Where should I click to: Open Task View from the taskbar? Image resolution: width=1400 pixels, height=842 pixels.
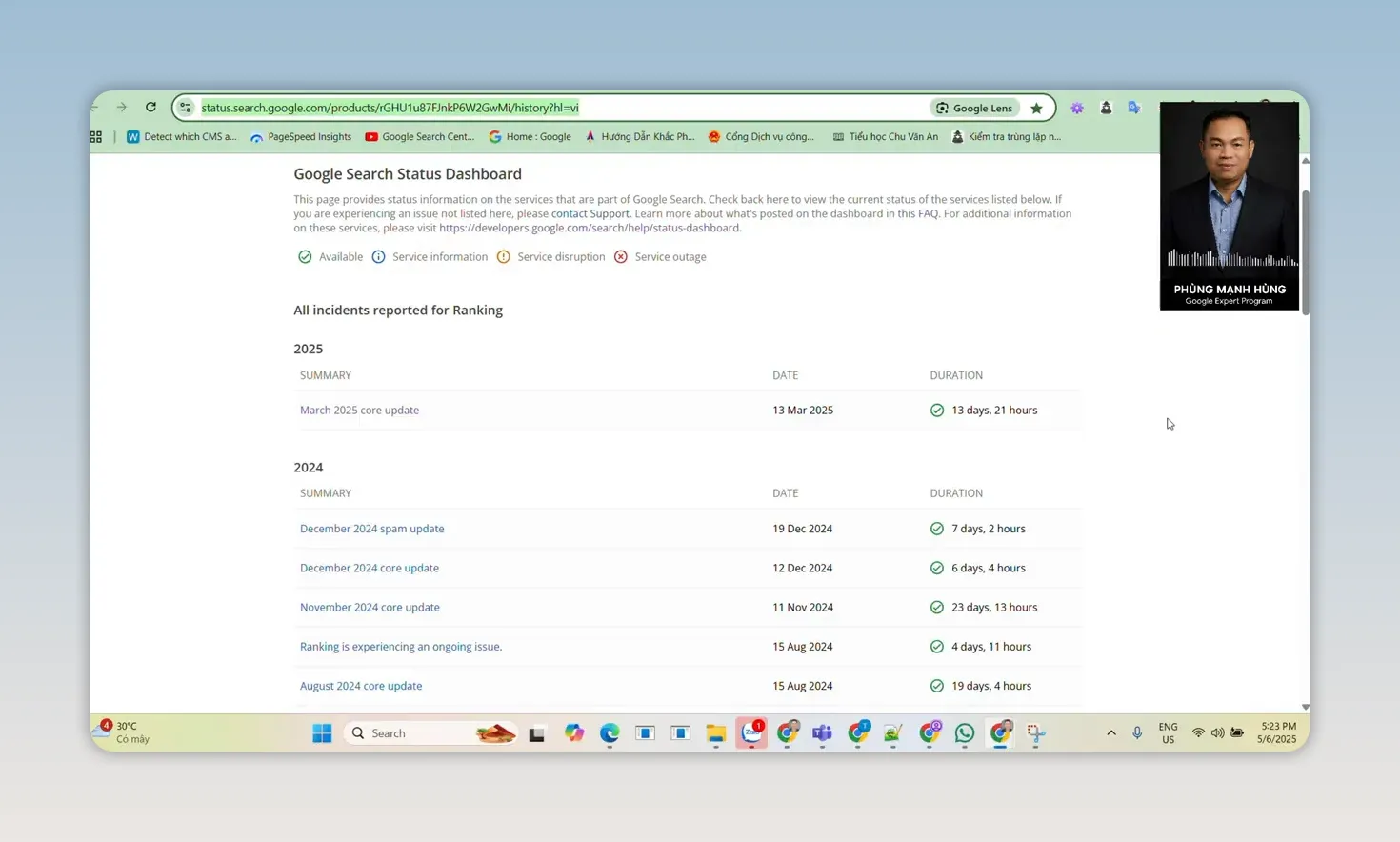point(537,733)
